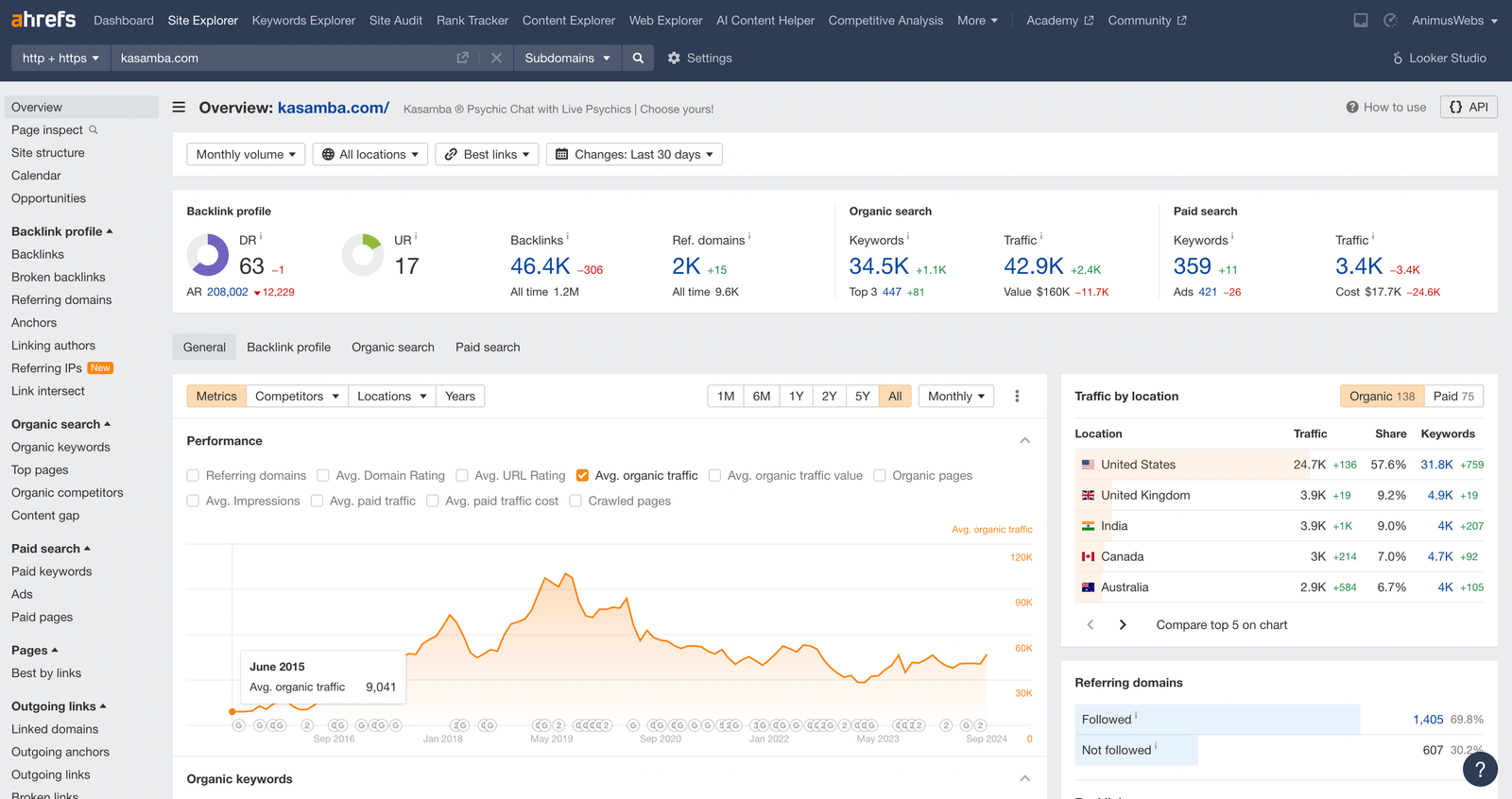This screenshot has height=799, width=1512.
Task: Click Compare top 5 on chart
Action: 1222,624
